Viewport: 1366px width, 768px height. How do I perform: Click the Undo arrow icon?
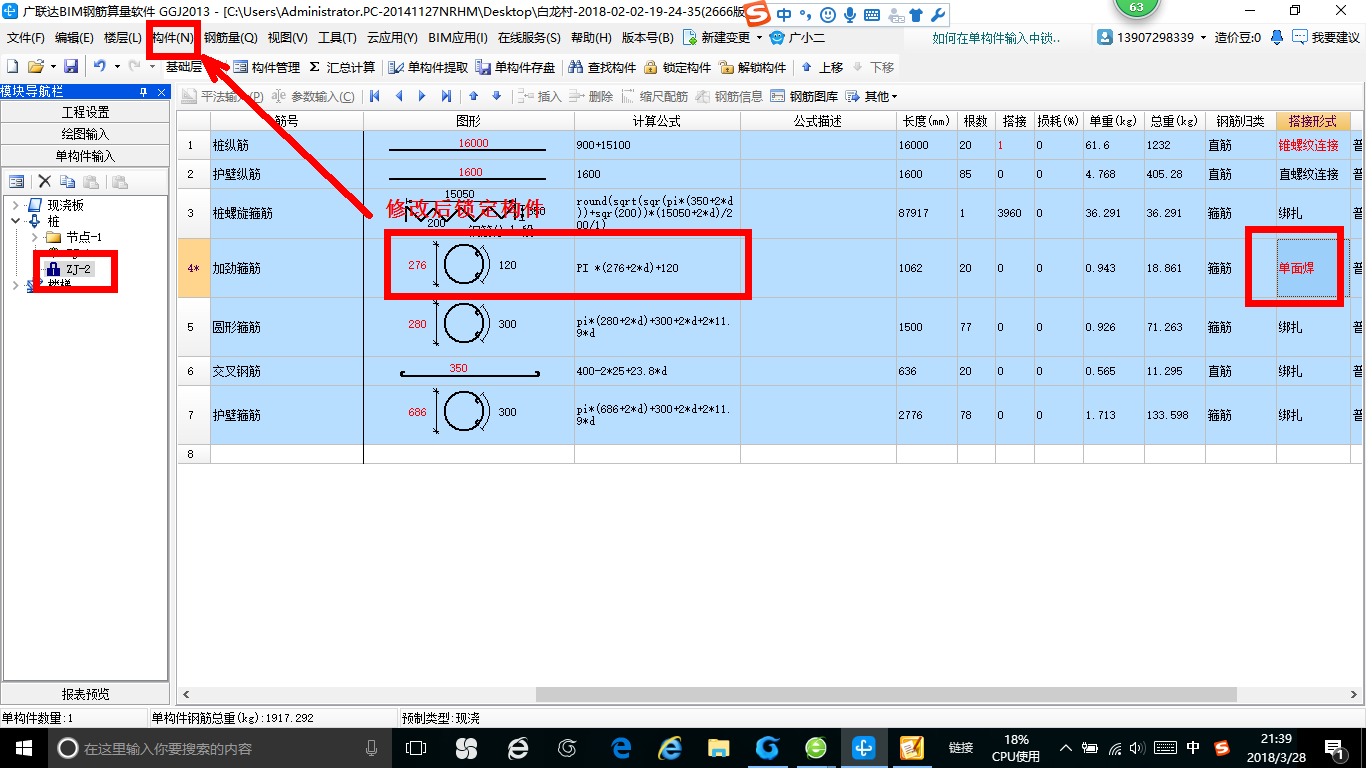99,67
